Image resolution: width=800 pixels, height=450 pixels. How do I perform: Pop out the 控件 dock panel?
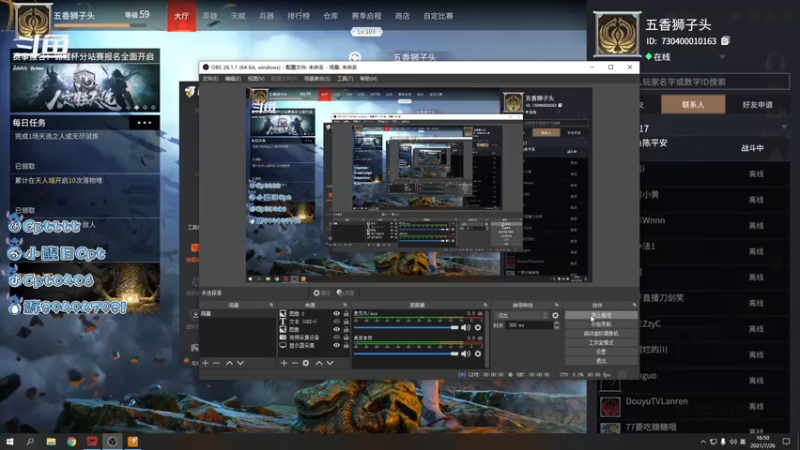(x=634, y=305)
